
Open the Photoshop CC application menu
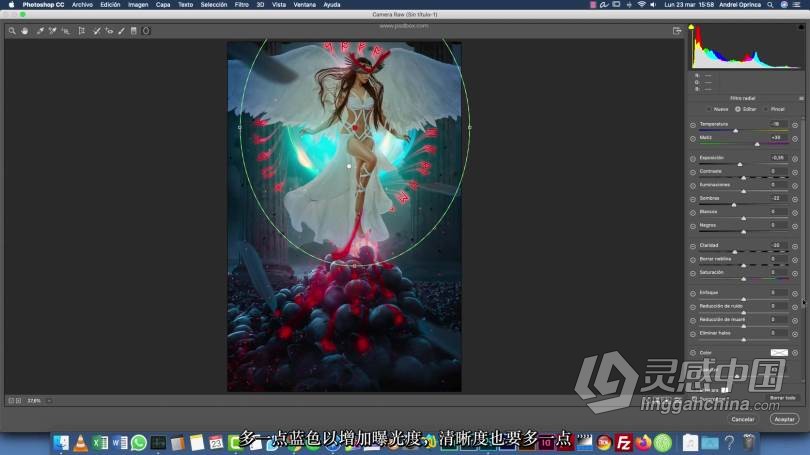[x=43, y=5]
